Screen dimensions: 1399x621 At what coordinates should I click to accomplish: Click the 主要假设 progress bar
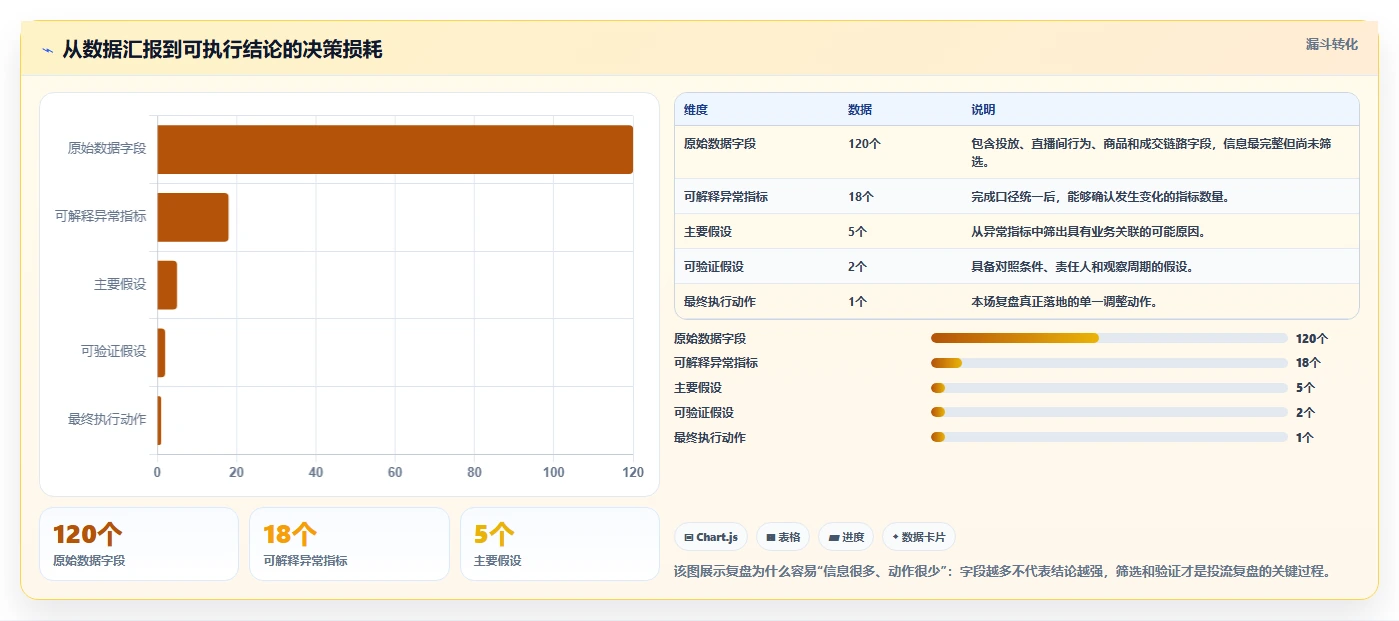click(1109, 388)
